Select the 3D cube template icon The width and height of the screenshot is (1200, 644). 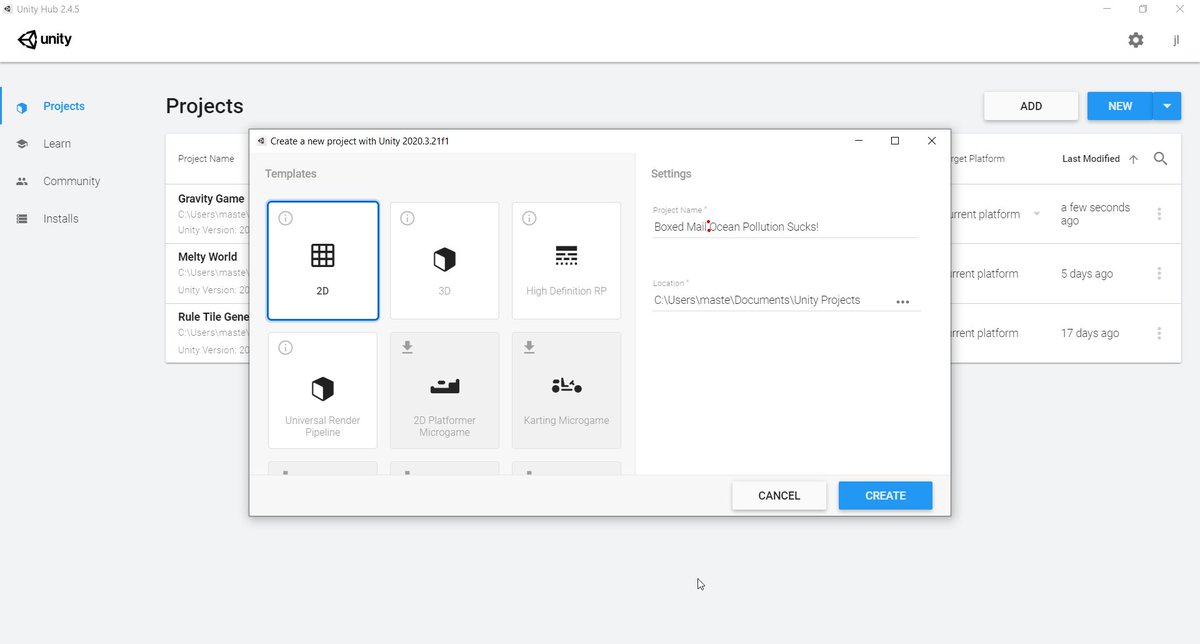[444, 260]
